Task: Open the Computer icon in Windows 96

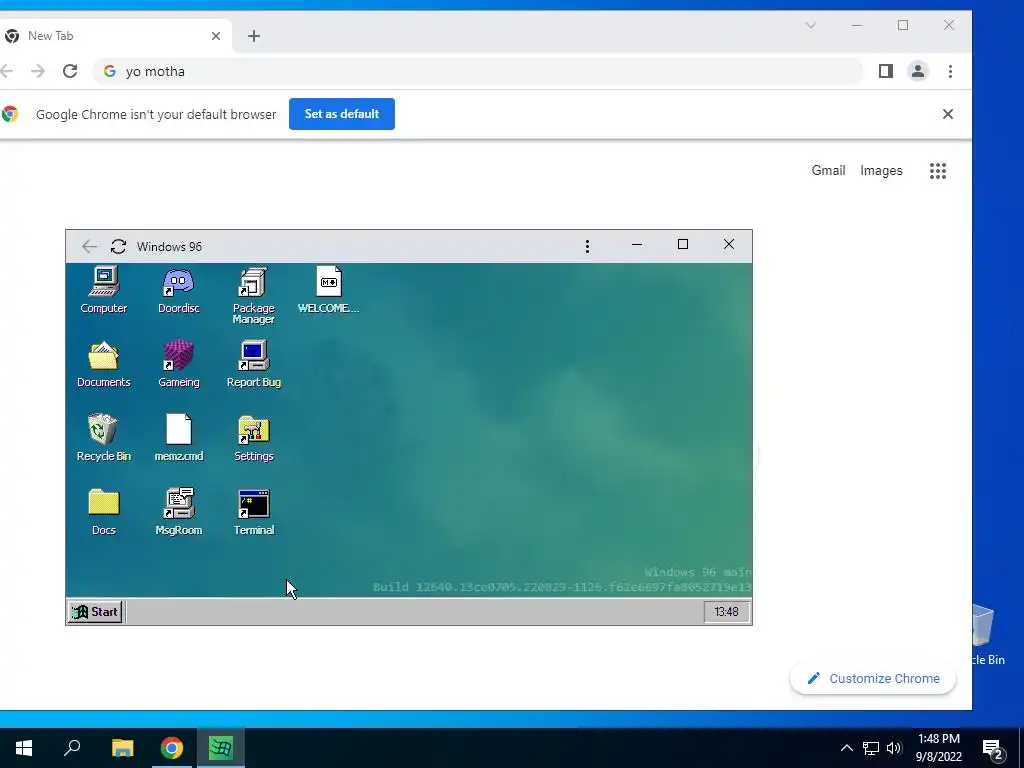Action: [104, 290]
